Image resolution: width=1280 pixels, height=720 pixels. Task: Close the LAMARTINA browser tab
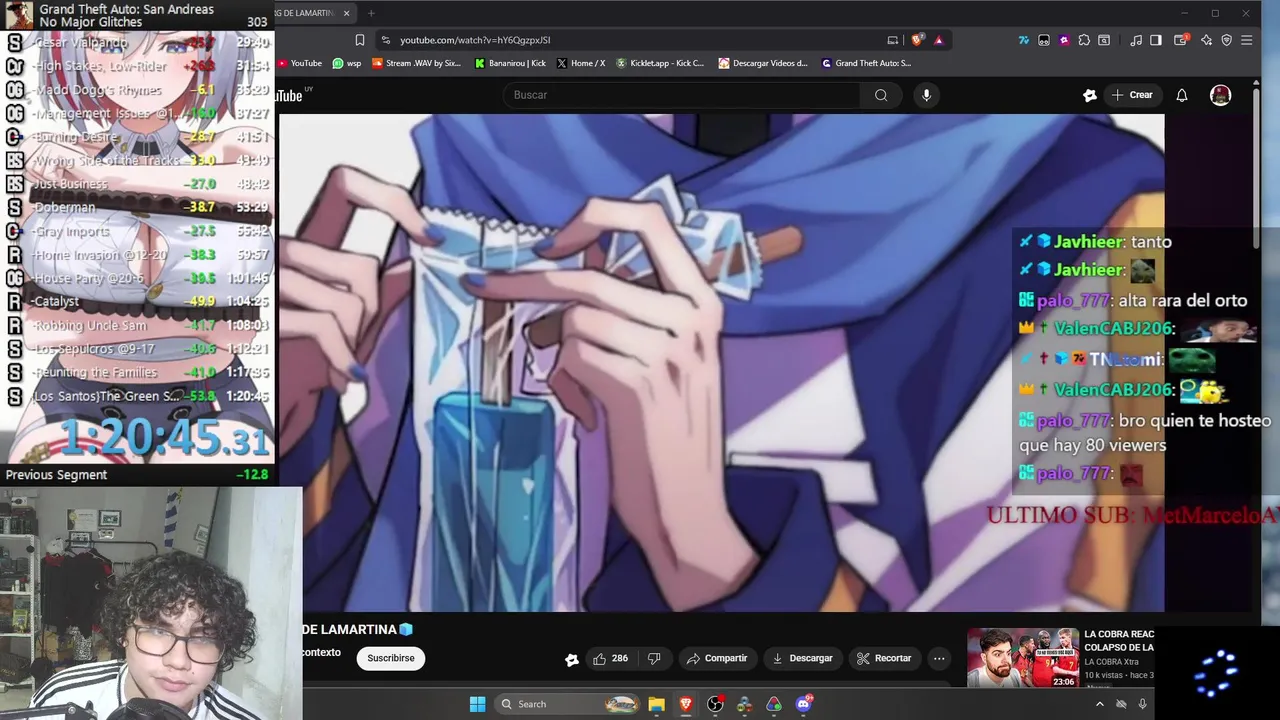point(346,13)
